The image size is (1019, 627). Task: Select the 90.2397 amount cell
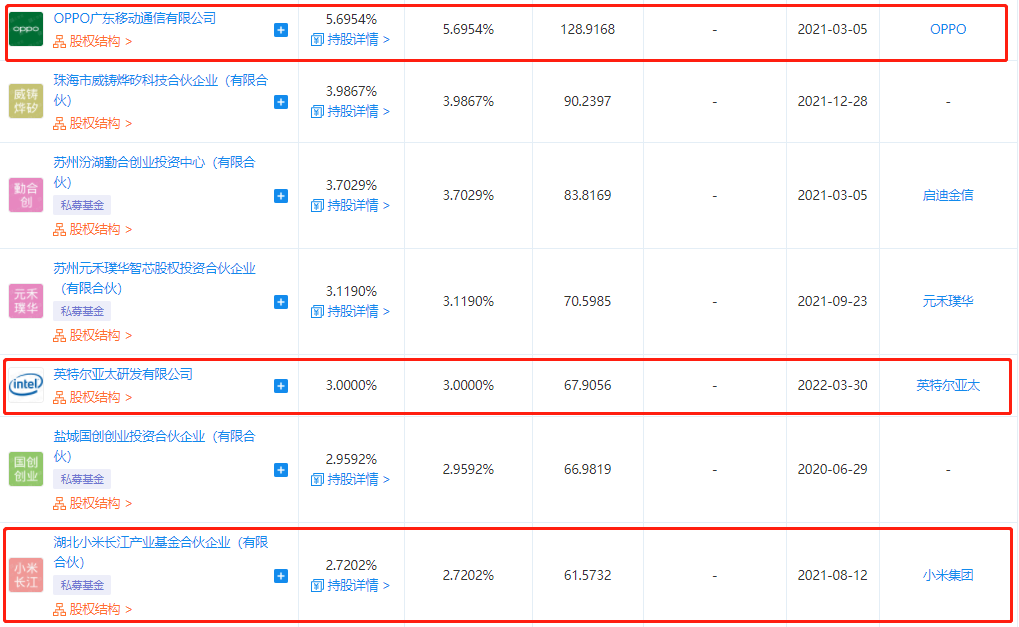coord(587,101)
